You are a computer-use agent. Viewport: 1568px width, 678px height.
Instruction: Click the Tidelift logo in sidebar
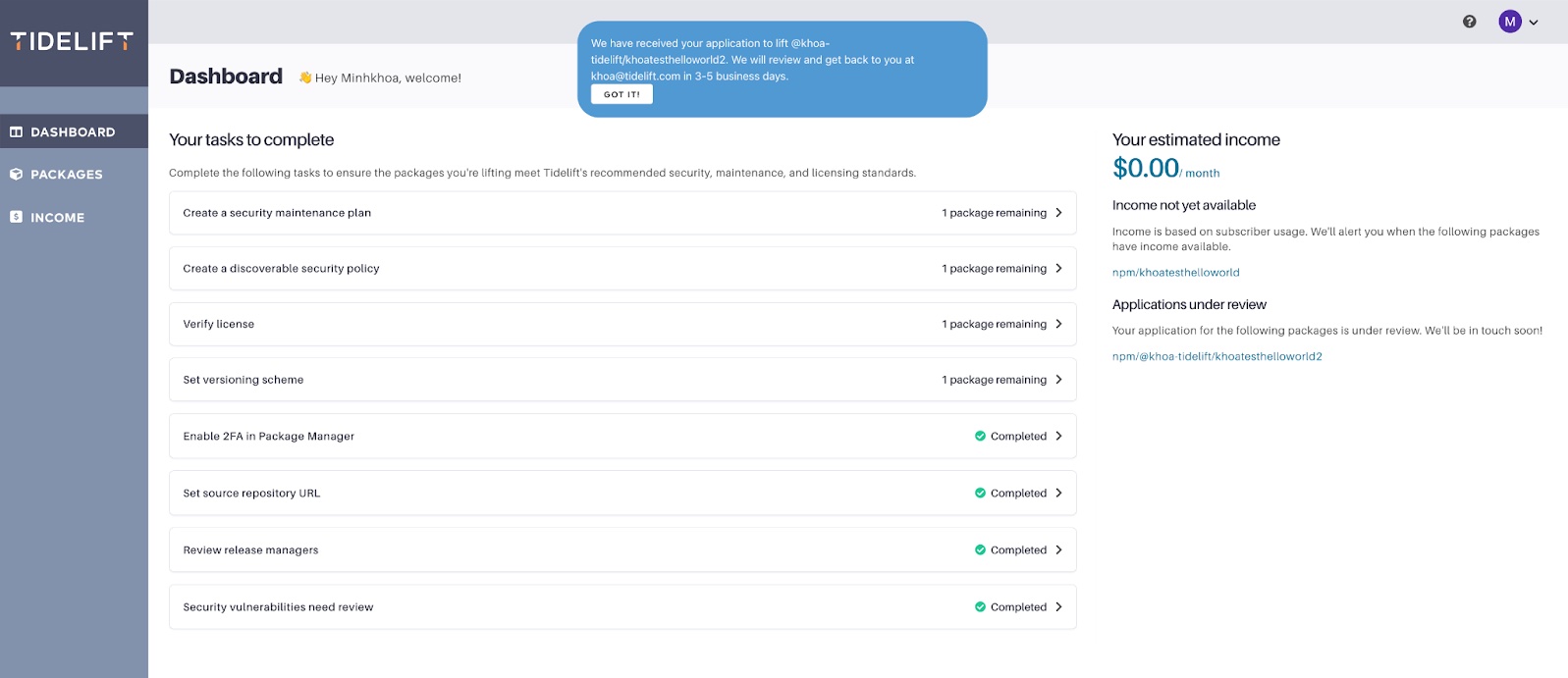click(x=72, y=41)
